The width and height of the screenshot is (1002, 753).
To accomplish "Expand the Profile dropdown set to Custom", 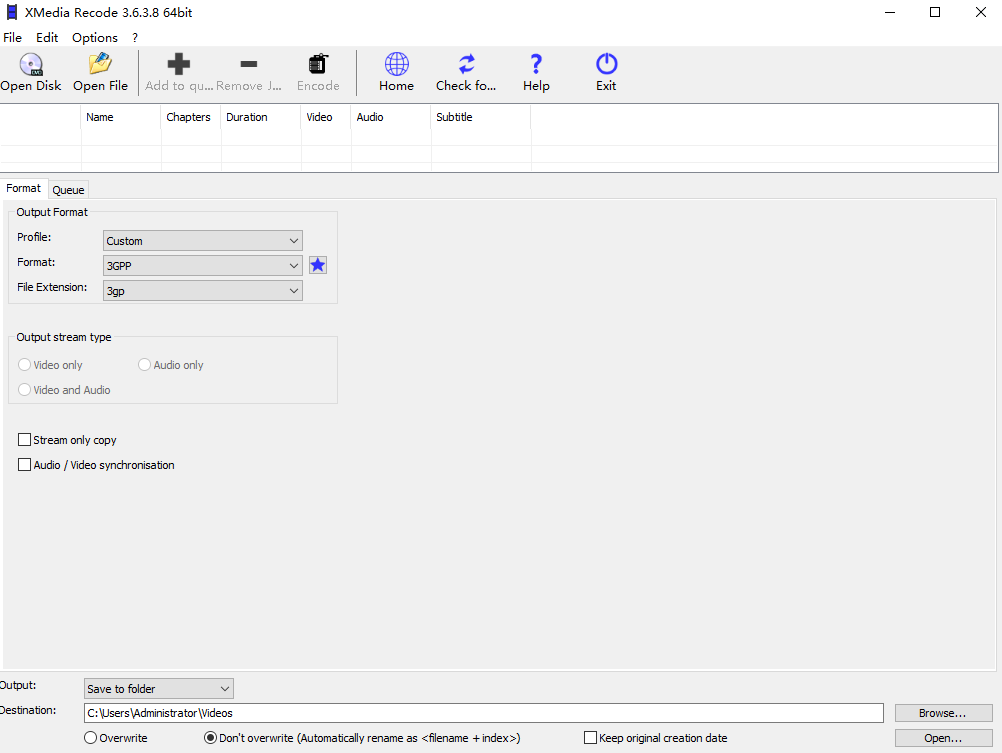I will pyautogui.click(x=203, y=240).
